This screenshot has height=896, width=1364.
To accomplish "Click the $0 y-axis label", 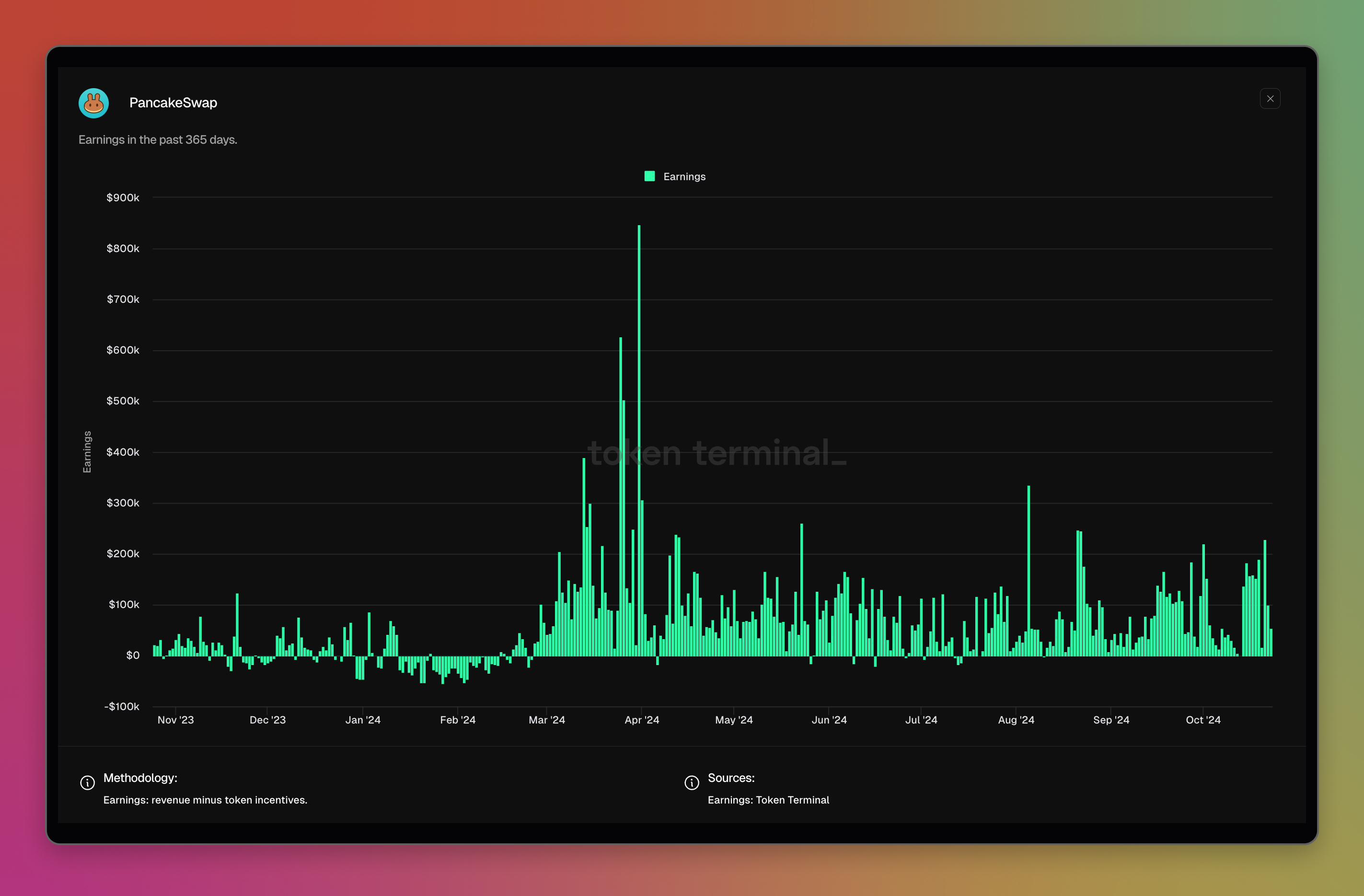I will coord(132,655).
